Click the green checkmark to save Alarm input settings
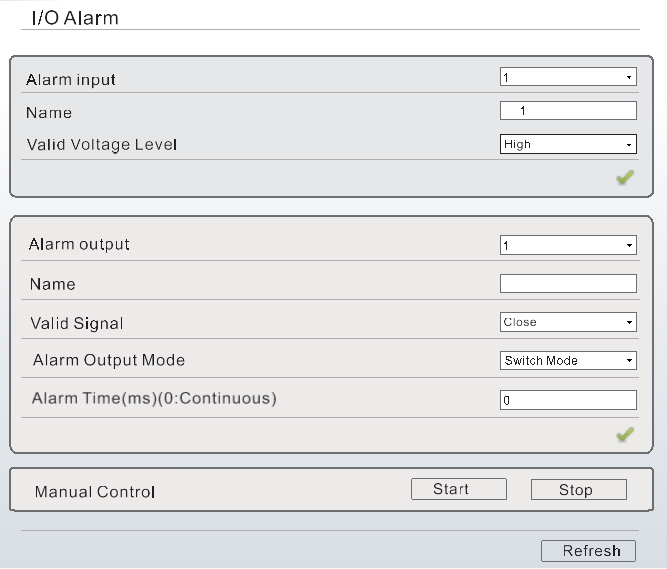The width and height of the screenshot is (667, 569). [x=625, y=178]
